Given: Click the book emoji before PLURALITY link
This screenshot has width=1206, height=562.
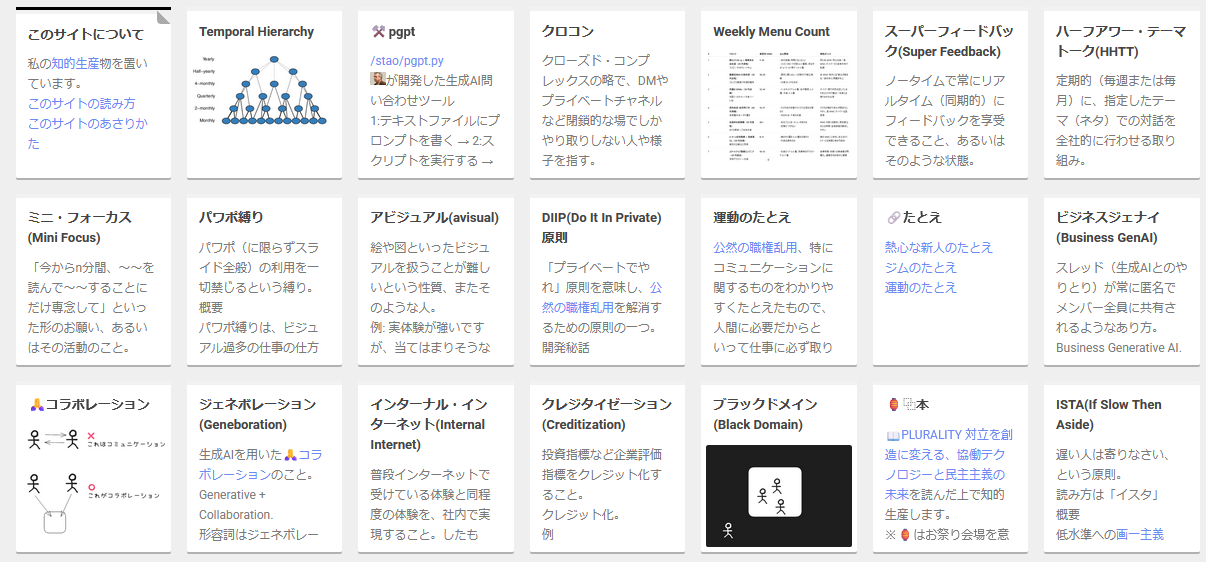Looking at the screenshot, I should [893, 435].
